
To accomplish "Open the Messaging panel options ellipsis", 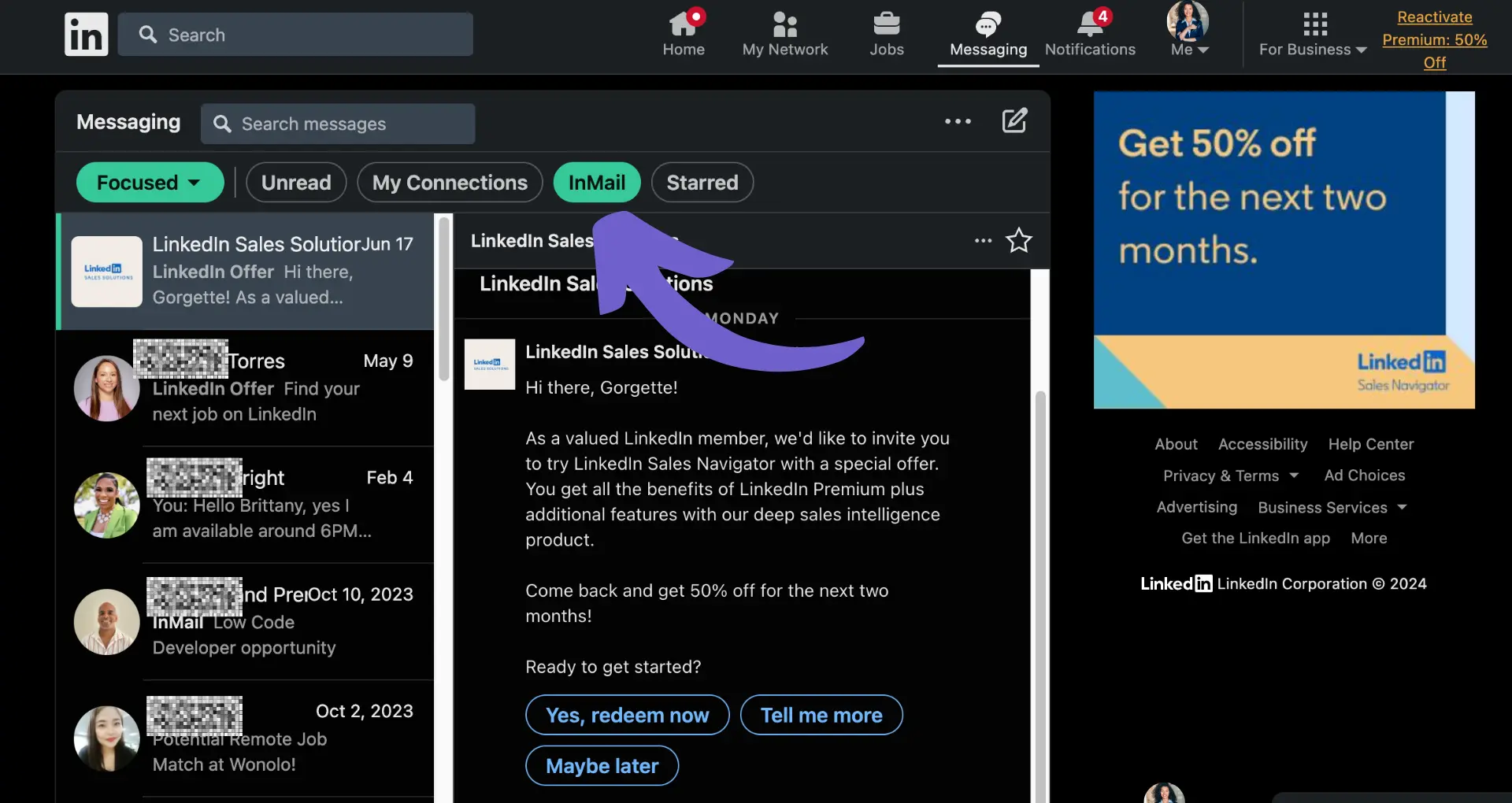I will (x=958, y=121).
